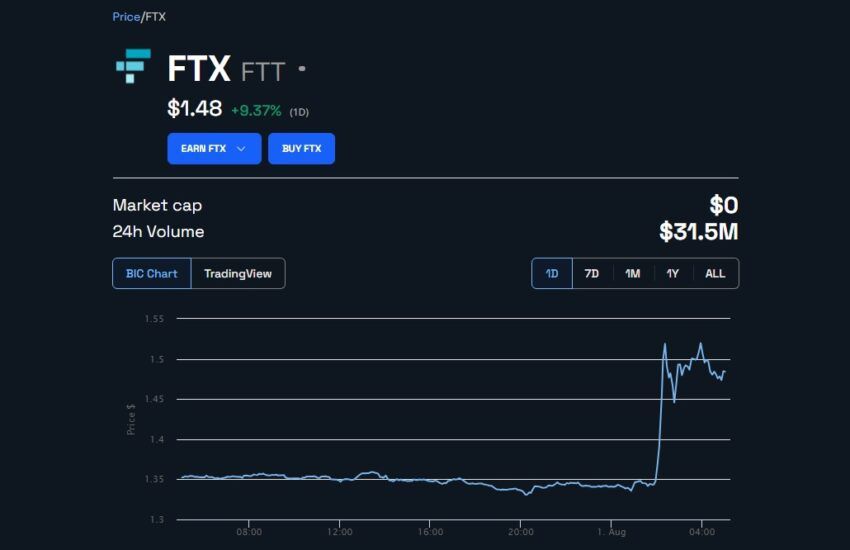
Task: Select the 7D time range
Action: [x=592, y=274]
